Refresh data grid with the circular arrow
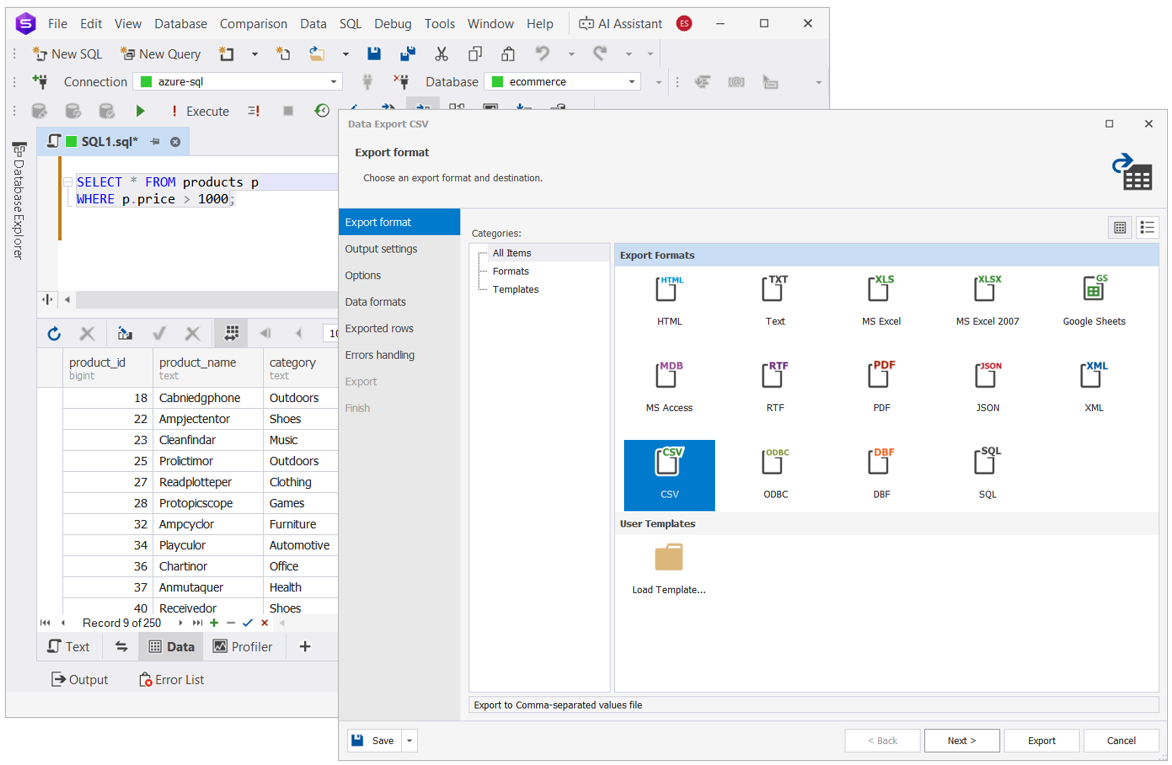This screenshot has height=765, width=1172. pos(54,334)
